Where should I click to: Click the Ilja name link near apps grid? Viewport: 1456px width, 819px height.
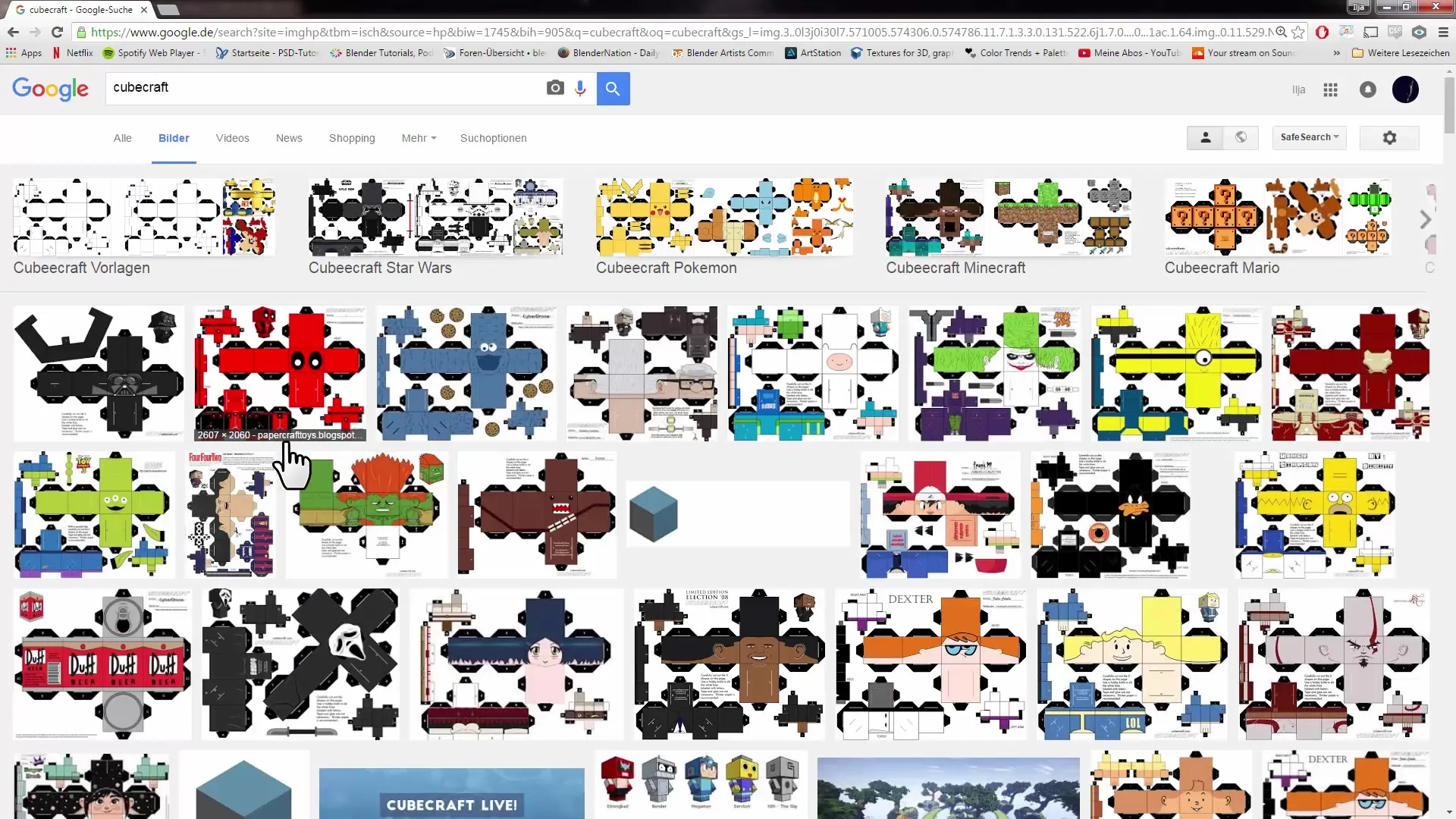tap(1298, 89)
